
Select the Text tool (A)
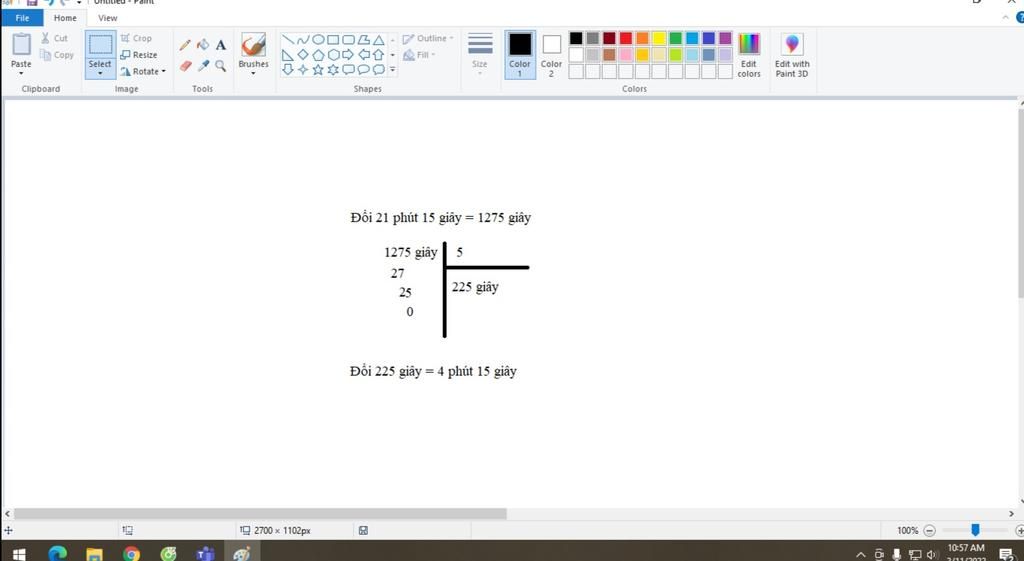tap(221, 44)
